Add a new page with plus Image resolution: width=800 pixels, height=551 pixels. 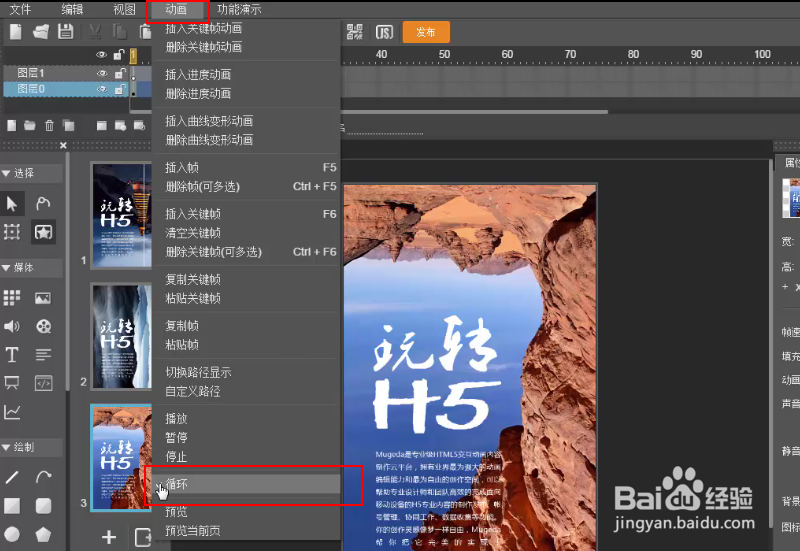point(109,537)
